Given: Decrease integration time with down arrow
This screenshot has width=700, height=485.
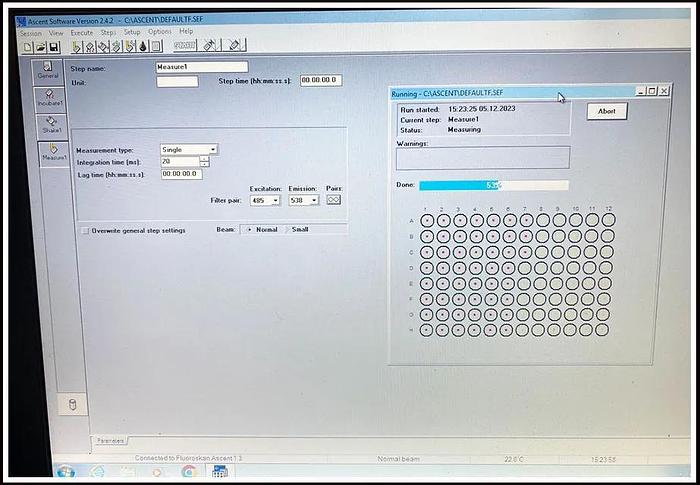Looking at the screenshot, I should [x=204, y=164].
